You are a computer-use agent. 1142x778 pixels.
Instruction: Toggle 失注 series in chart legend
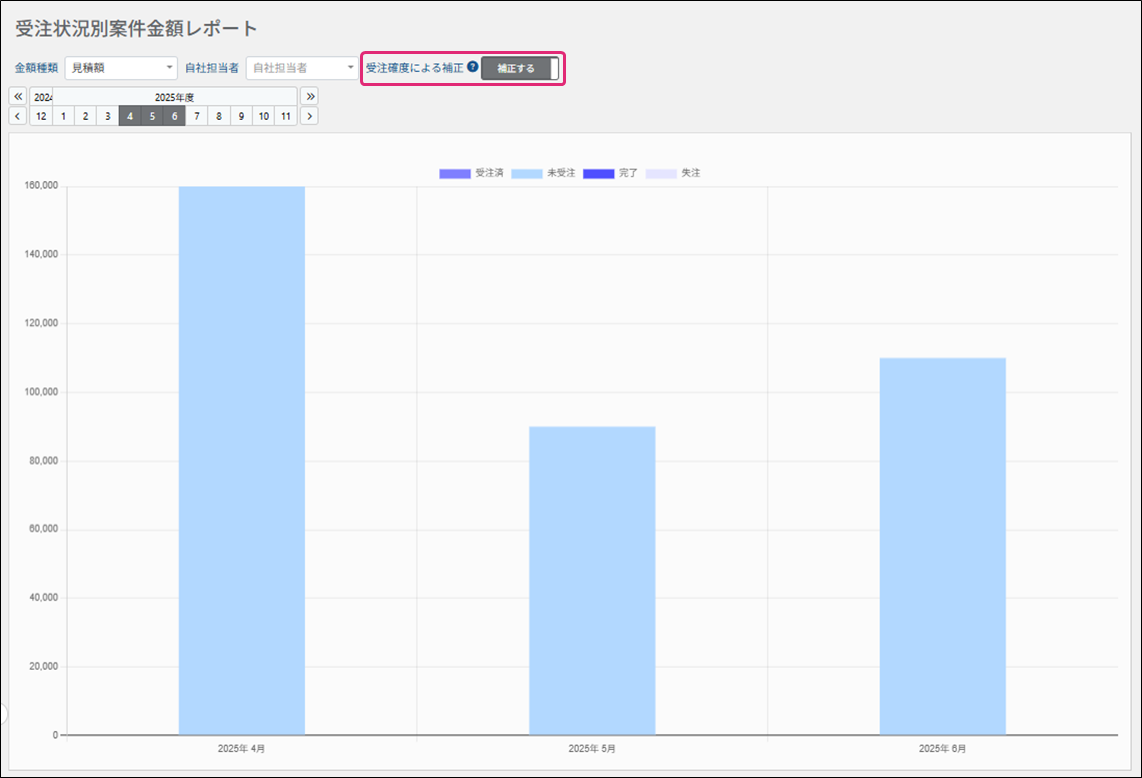pyautogui.click(x=673, y=173)
